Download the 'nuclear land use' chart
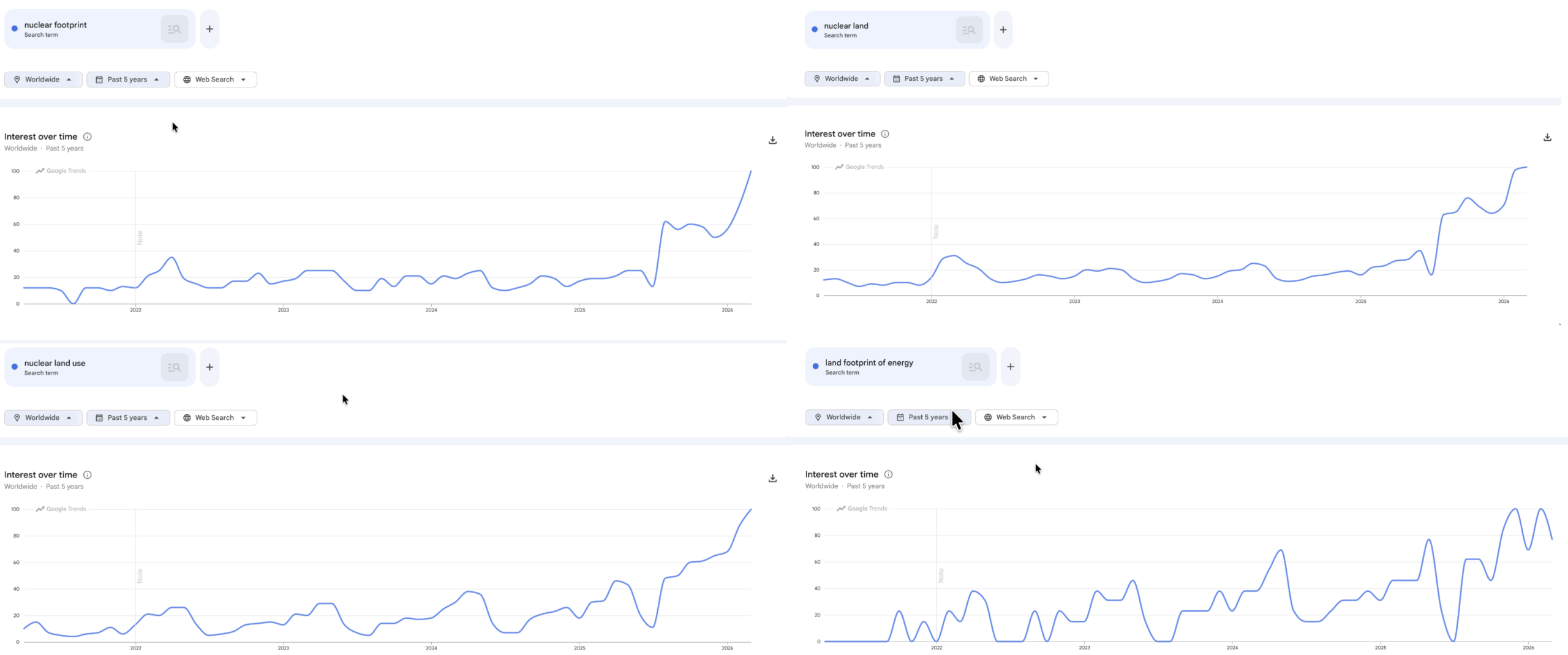The width and height of the screenshot is (1568, 655). point(772,479)
